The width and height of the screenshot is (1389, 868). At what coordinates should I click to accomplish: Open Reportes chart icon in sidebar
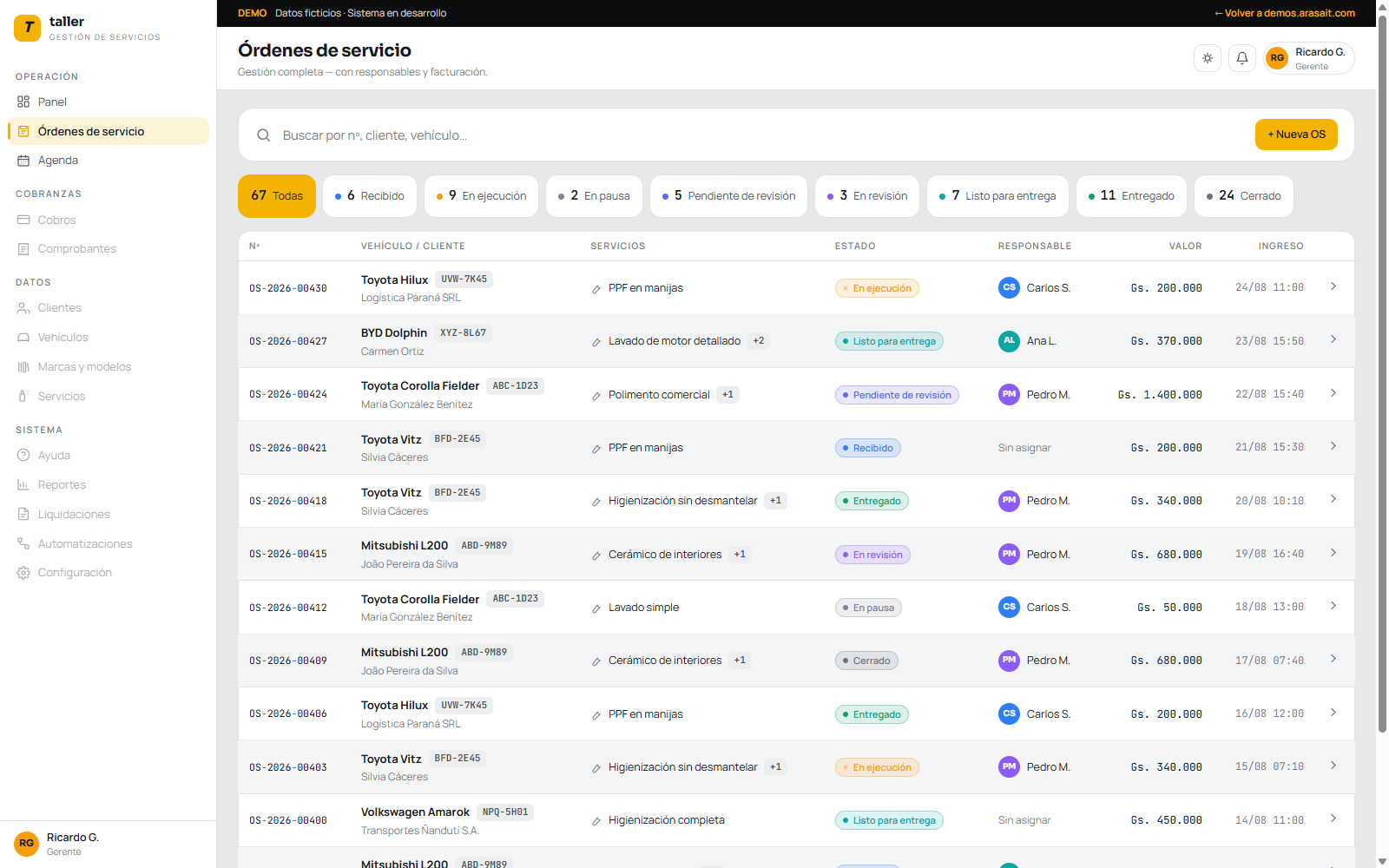[x=23, y=485]
